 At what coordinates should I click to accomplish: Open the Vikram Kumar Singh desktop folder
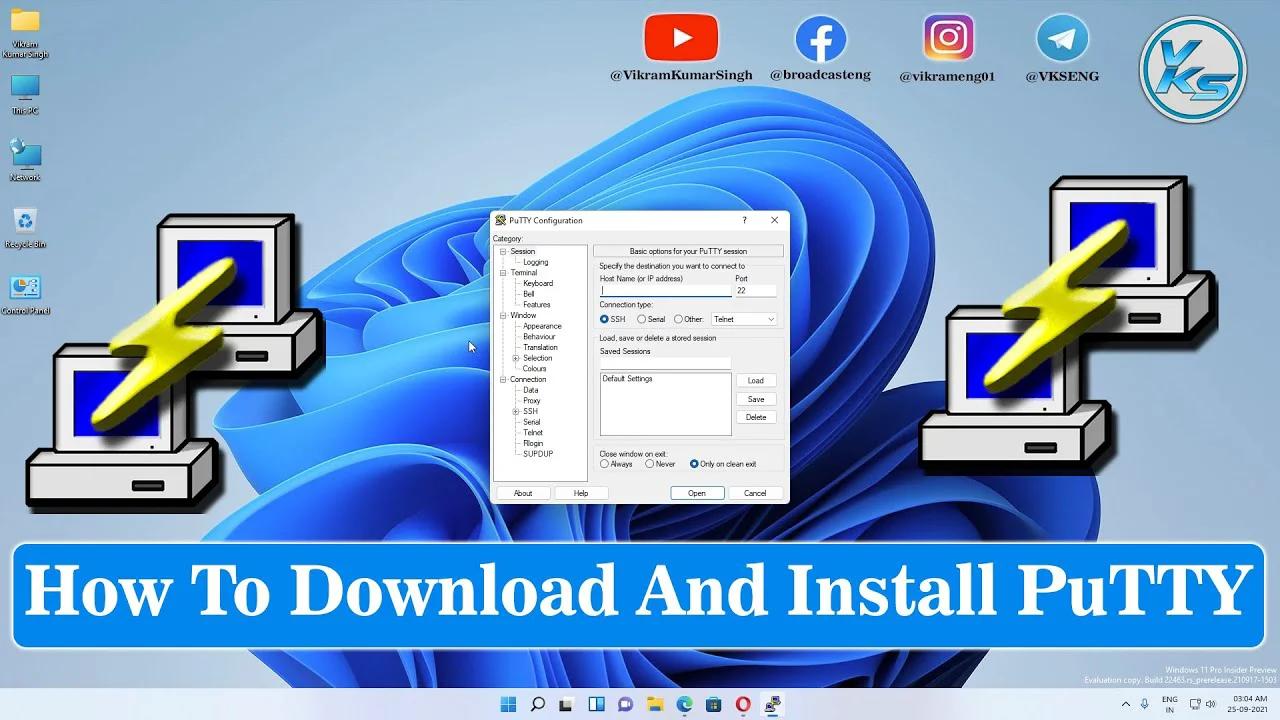(x=25, y=33)
